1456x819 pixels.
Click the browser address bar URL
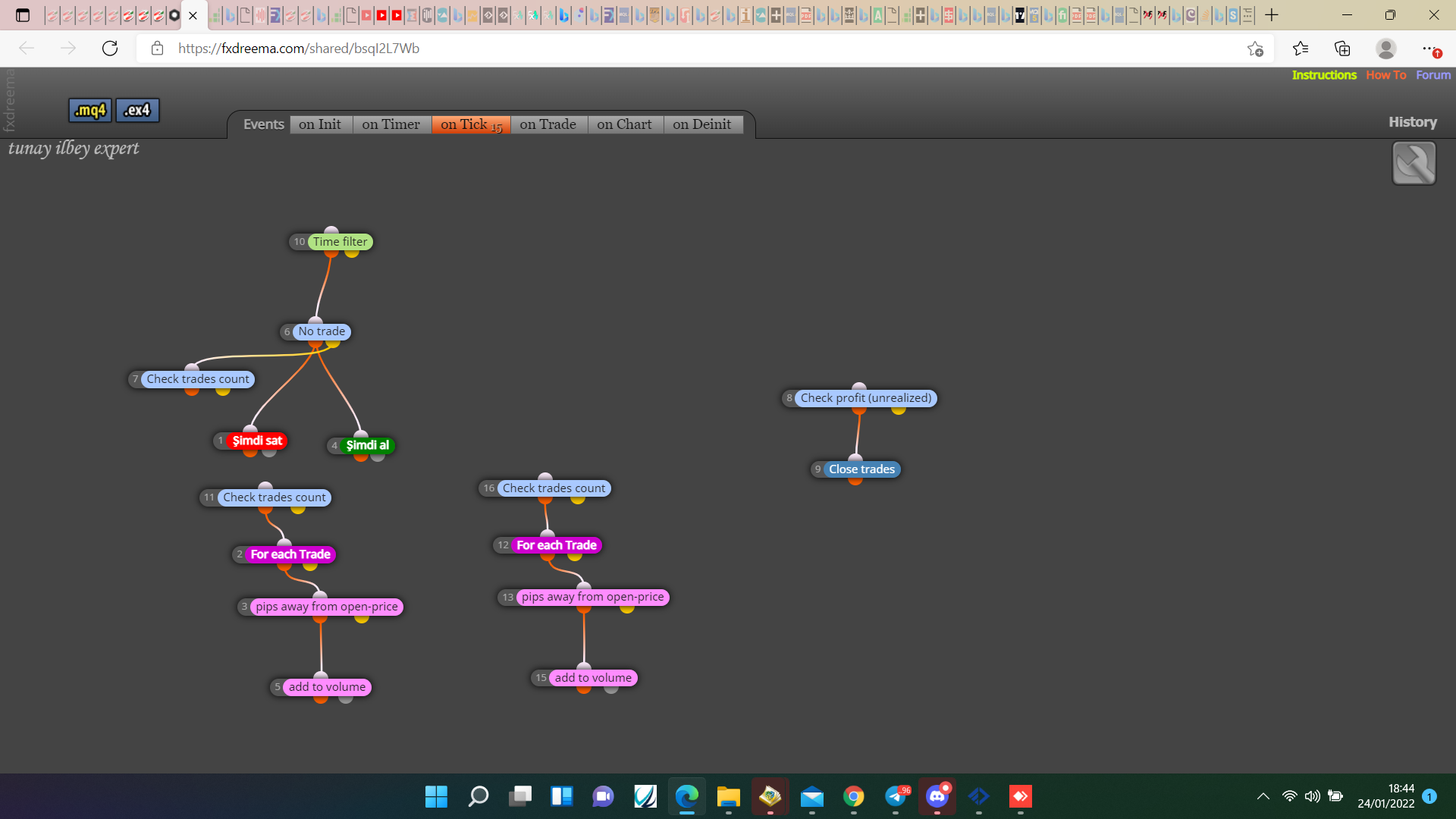299,49
